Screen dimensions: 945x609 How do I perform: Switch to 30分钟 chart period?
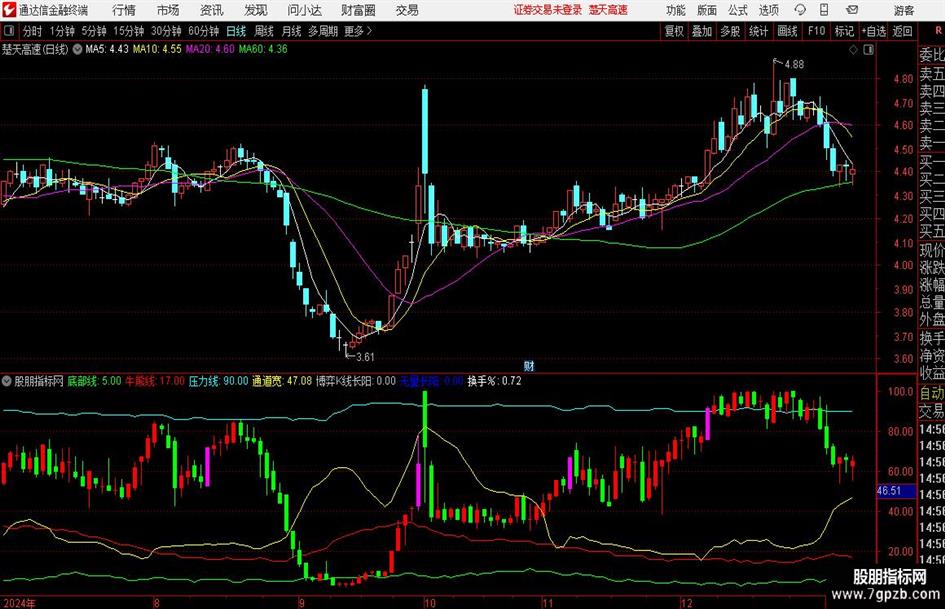(166, 31)
